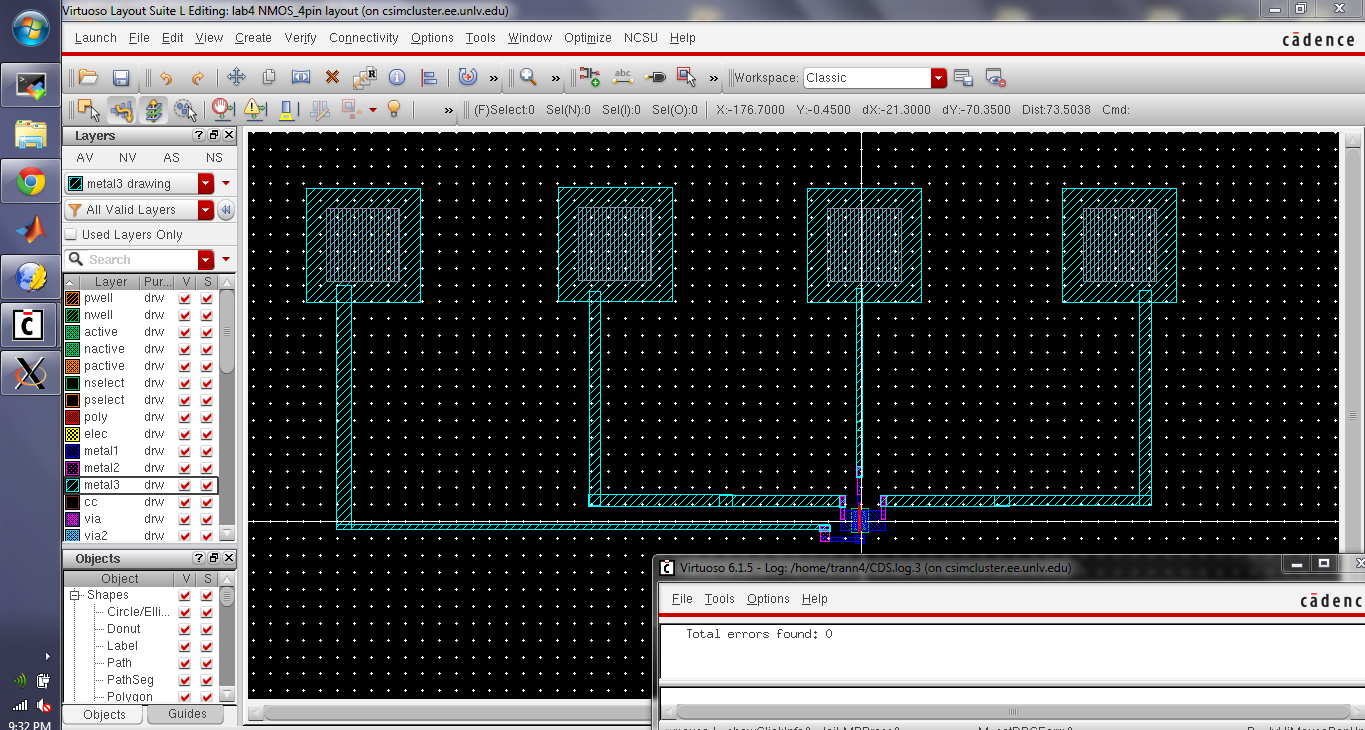Toggle selectable checkbox for nwell layer

coord(207,315)
